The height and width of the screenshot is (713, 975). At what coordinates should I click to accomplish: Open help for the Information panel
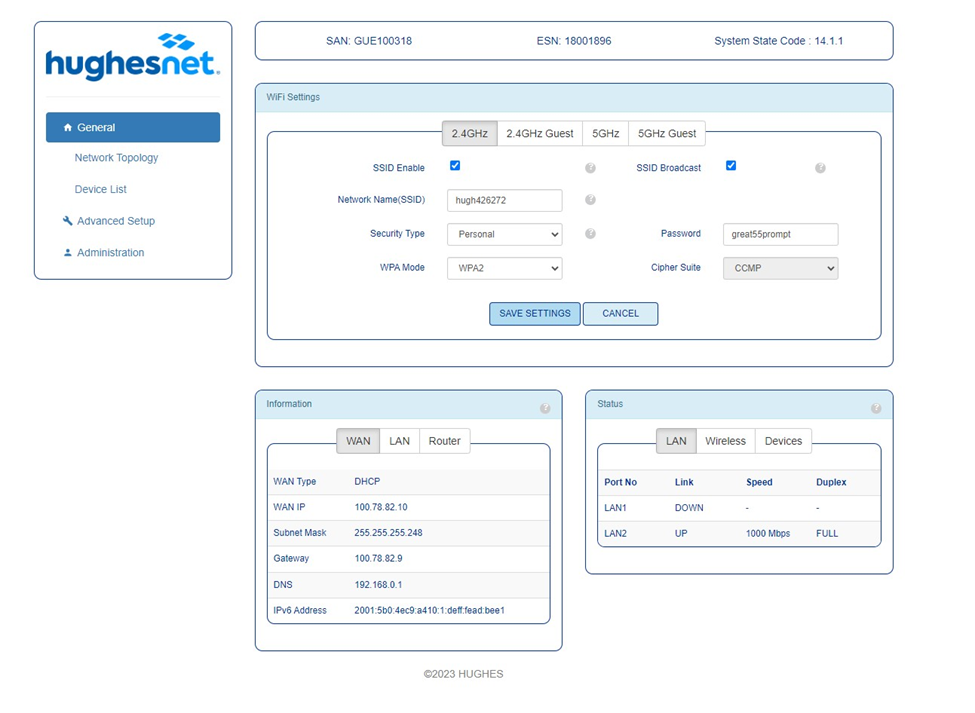(545, 408)
